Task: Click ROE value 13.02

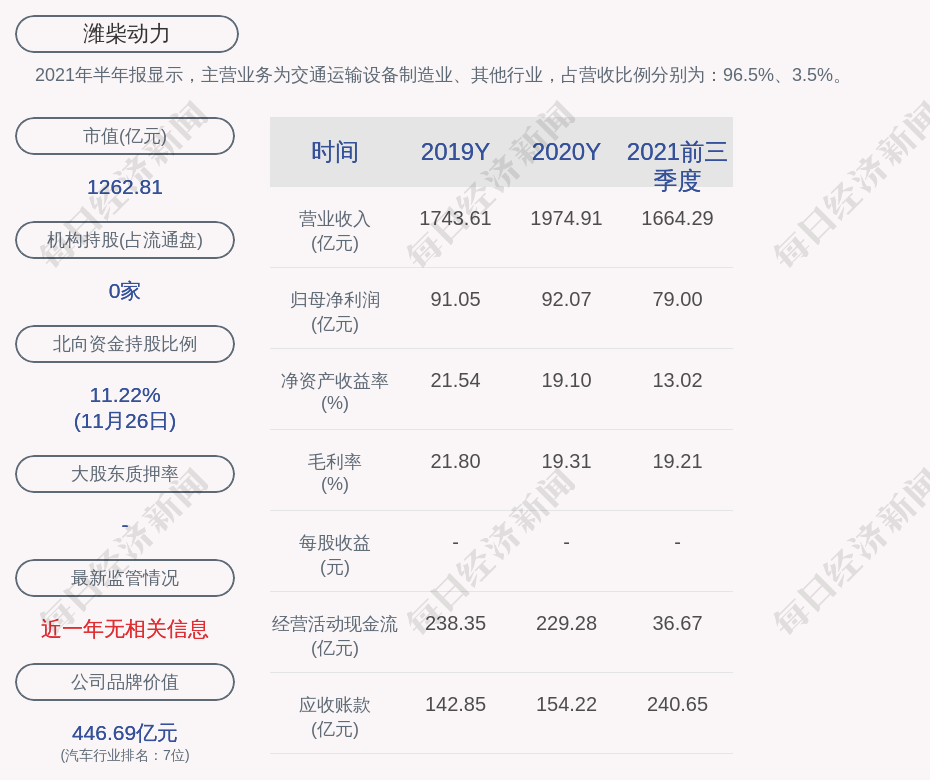Action: (677, 380)
